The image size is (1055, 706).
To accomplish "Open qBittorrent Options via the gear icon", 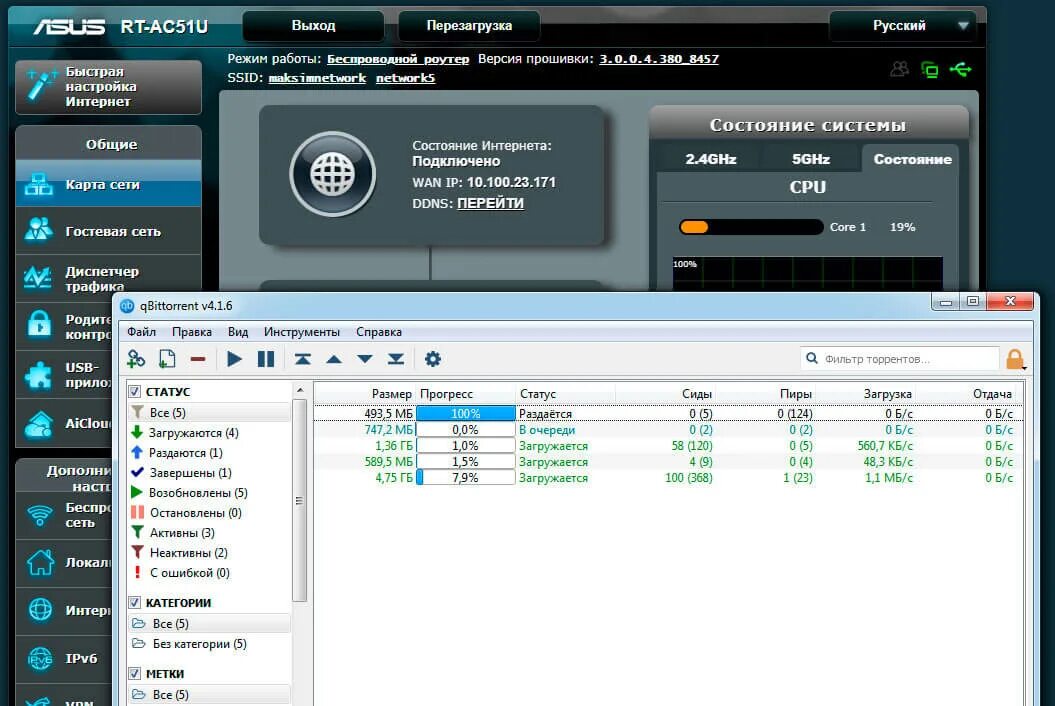I will tap(434, 358).
